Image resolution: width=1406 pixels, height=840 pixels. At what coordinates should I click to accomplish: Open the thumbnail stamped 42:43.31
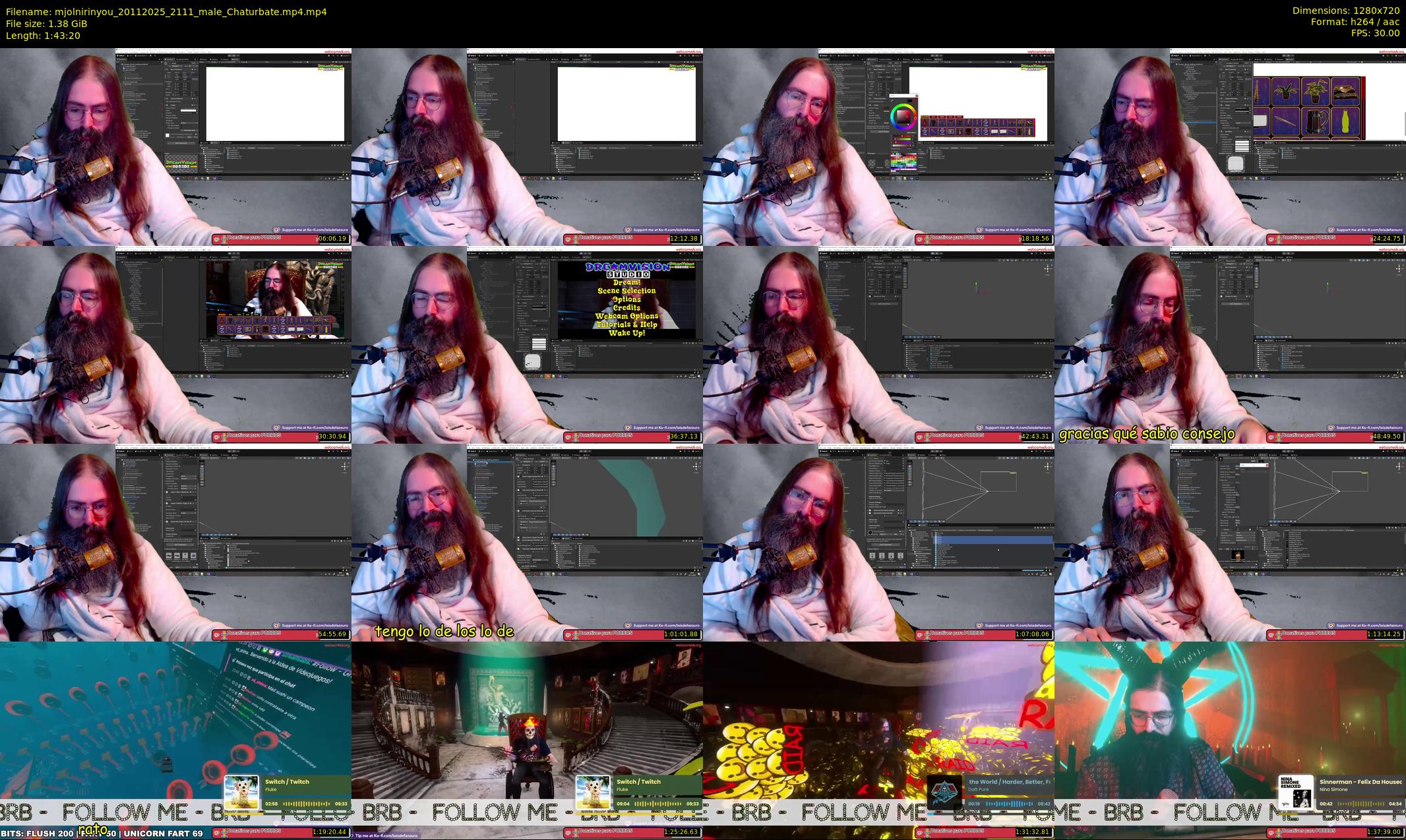[x=878, y=344]
